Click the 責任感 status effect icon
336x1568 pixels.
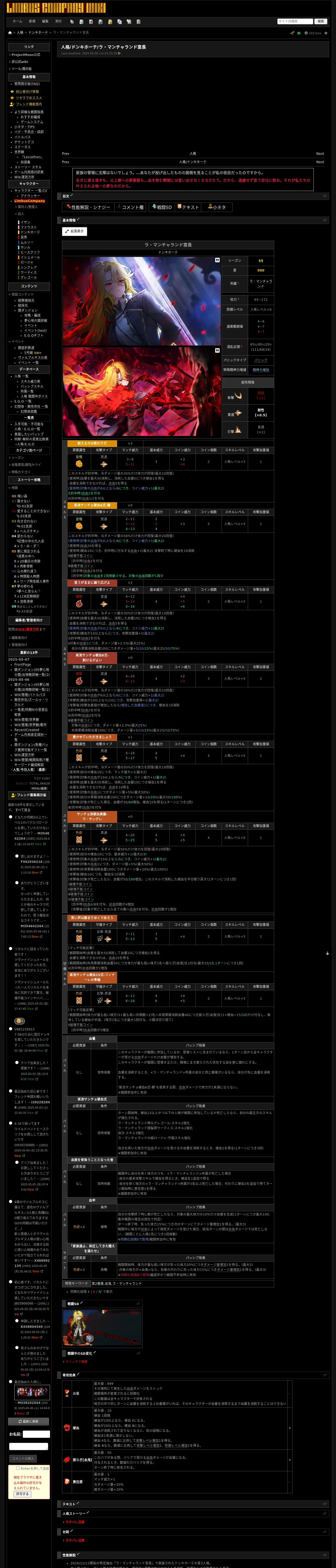click(67, 1481)
